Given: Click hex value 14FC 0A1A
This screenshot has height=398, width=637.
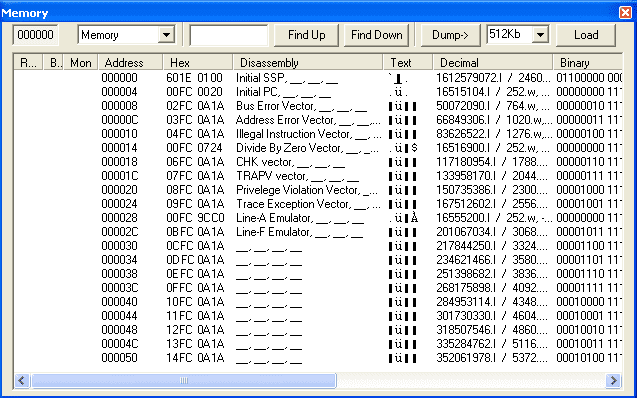Looking at the screenshot, I should [195, 358].
